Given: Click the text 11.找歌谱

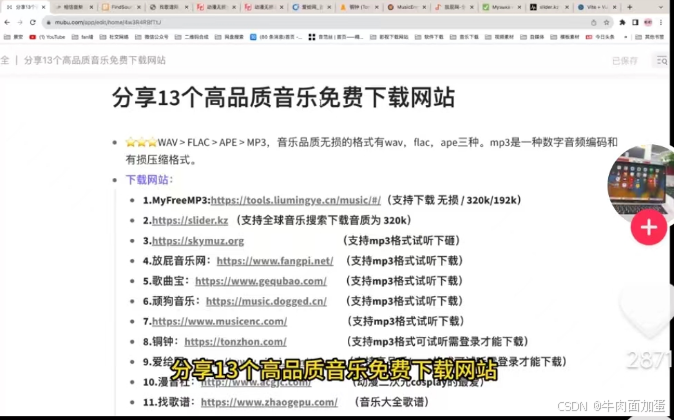Looking at the screenshot, I should point(168,402).
